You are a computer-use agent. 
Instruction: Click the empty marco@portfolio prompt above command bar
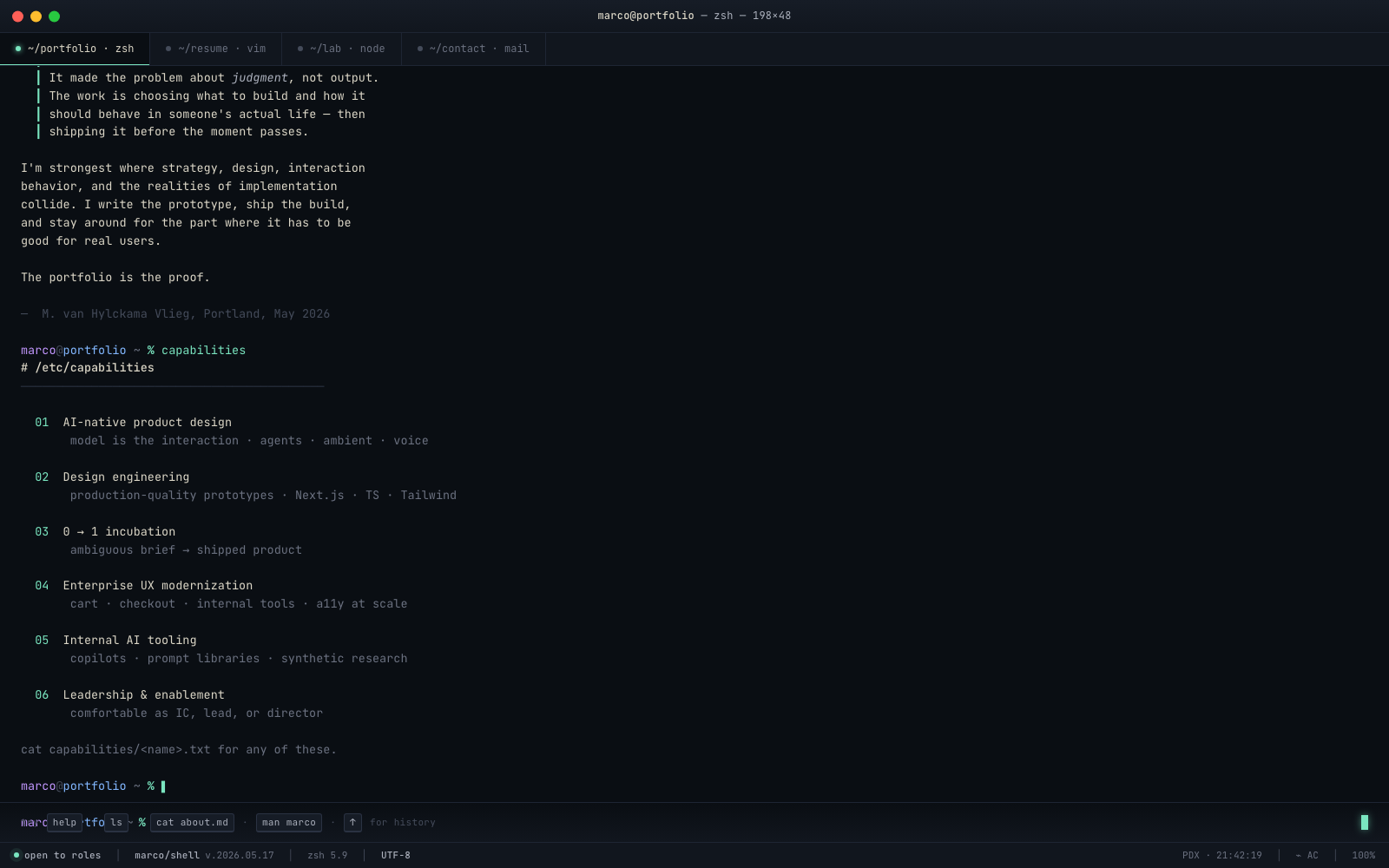click(x=93, y=786)
